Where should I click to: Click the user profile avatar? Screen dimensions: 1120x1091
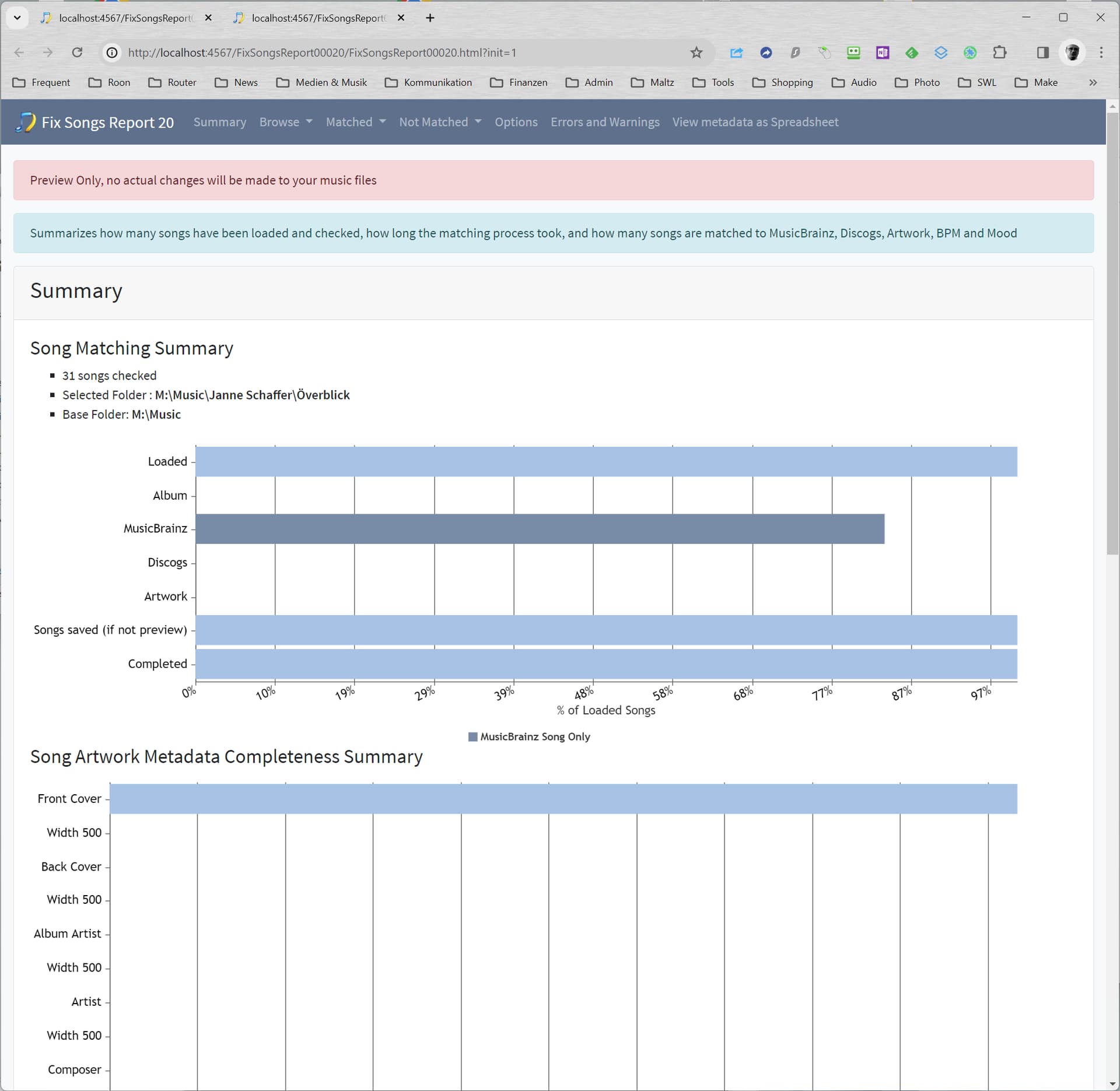click(1072, 53)
